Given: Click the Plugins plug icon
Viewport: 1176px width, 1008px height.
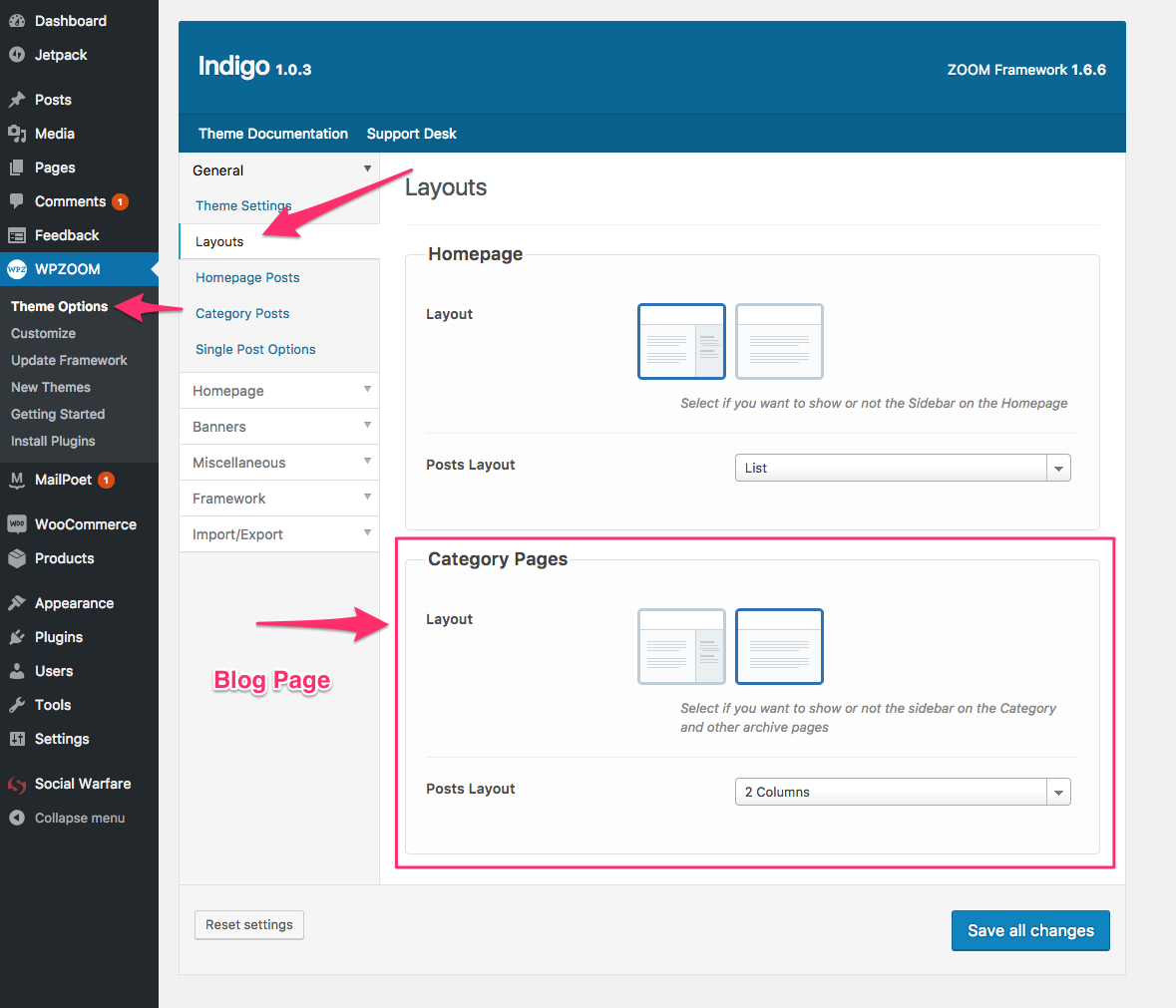Looking at the screenshot, I should click(17, 637).
